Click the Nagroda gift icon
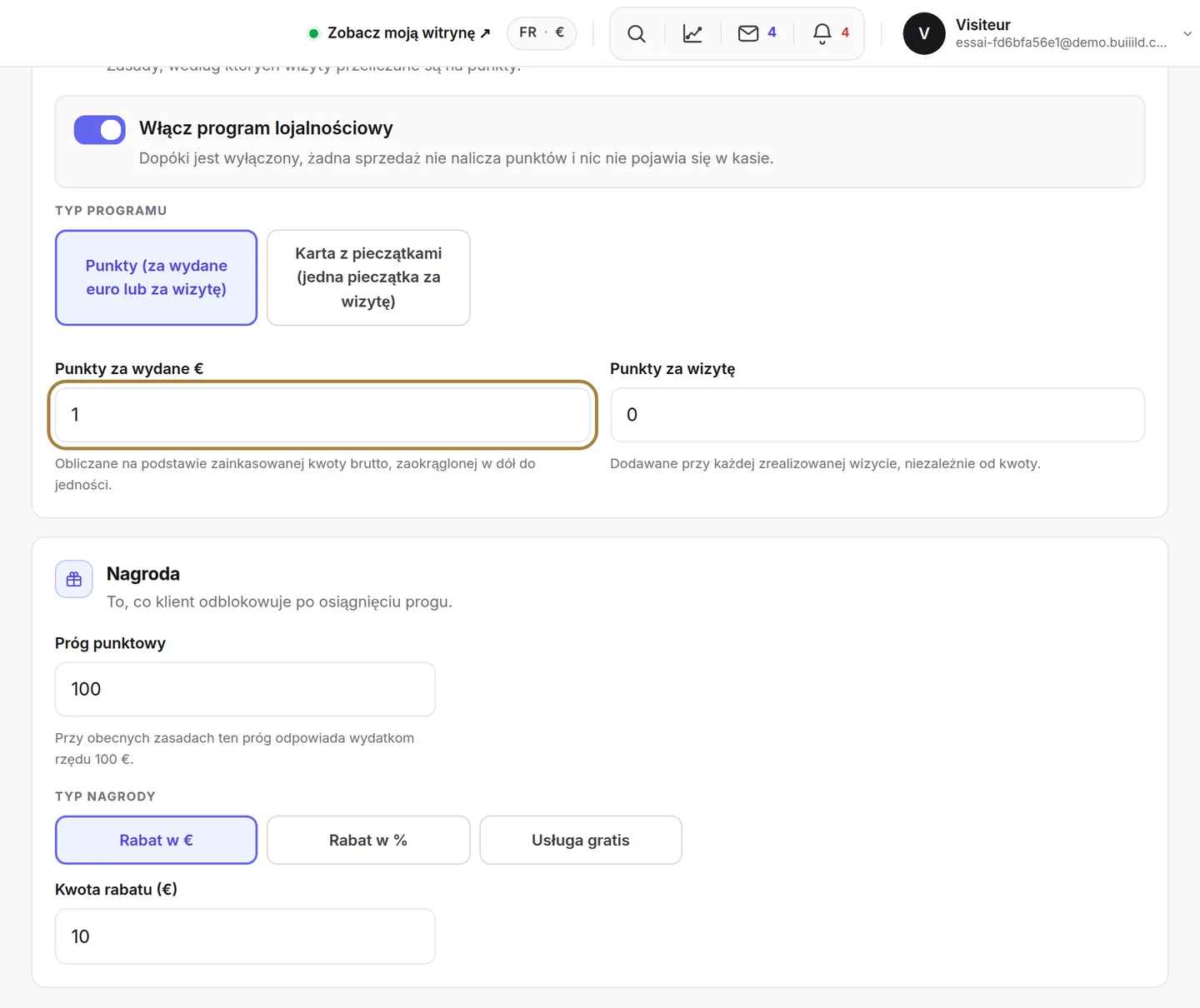The height and width of the screenshot is (1008, 1200). [74, 579]
